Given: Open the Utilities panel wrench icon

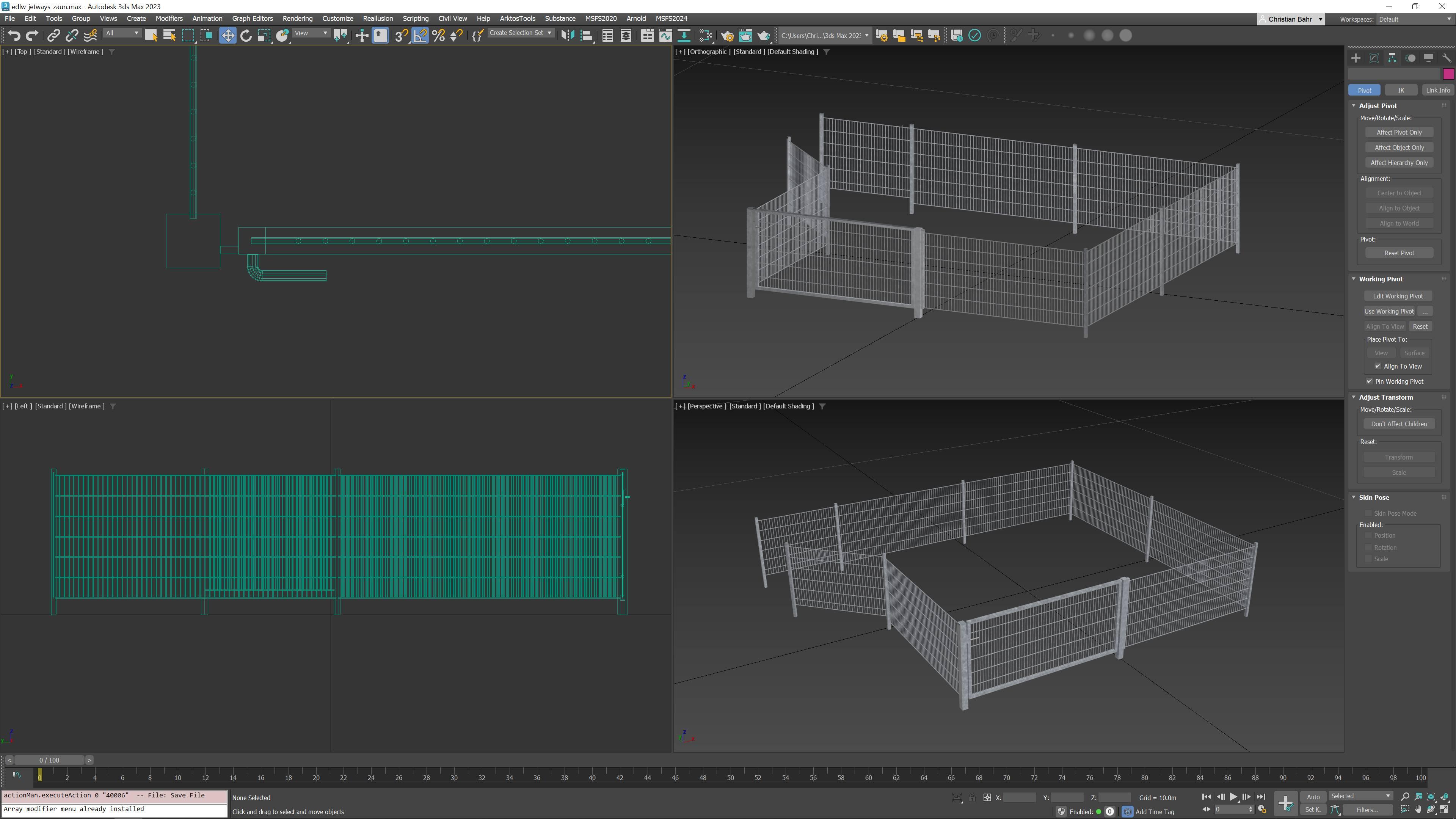Looking at the screenshot, I should tap(1447, 58).
